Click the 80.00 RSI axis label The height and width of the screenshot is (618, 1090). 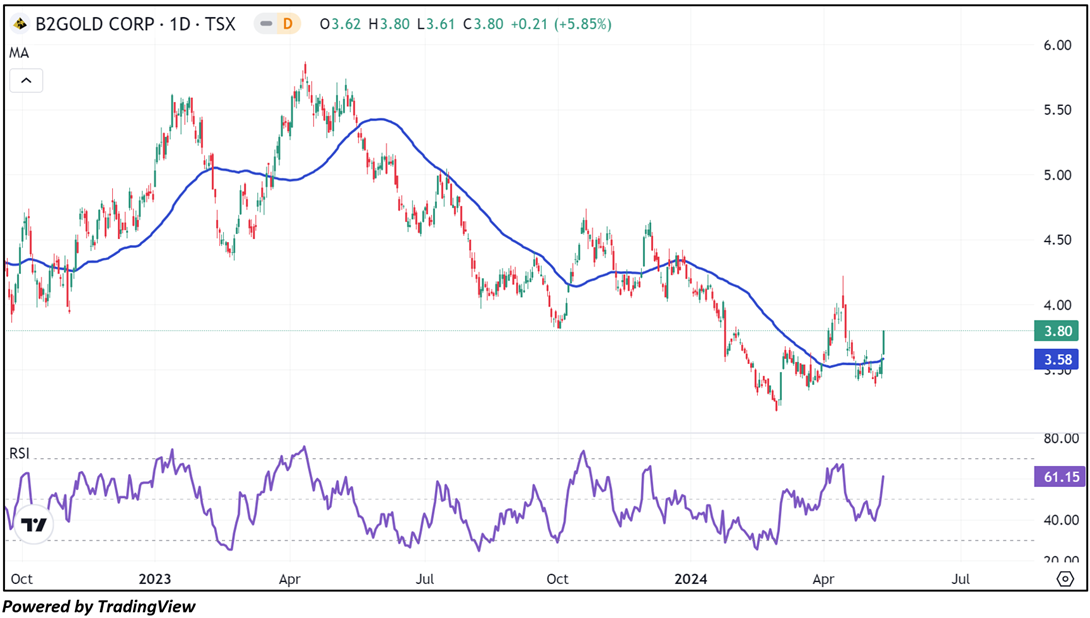coord(1061,439)
